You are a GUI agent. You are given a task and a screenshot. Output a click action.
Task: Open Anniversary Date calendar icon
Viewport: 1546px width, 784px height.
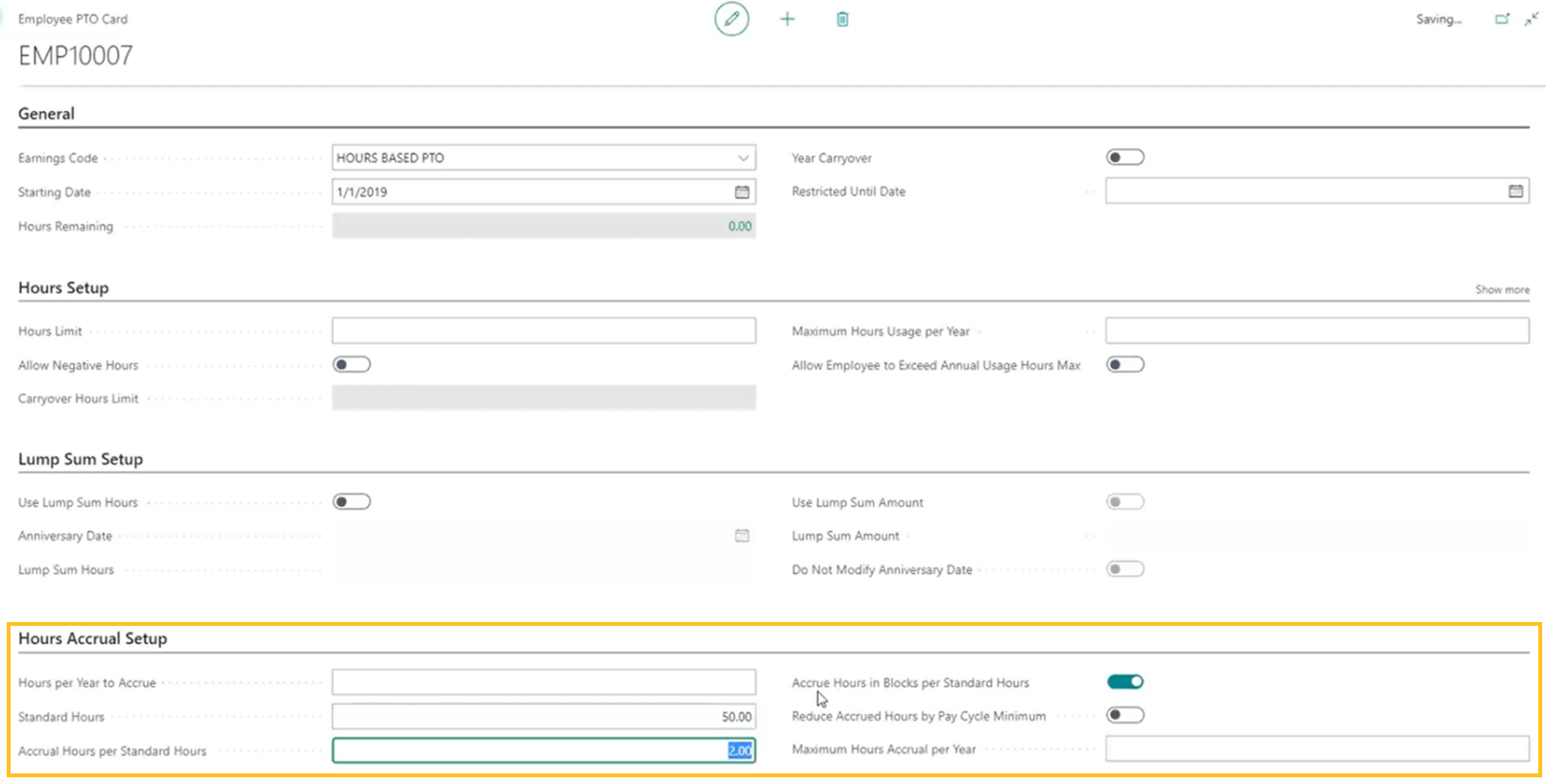coord(742,536)
